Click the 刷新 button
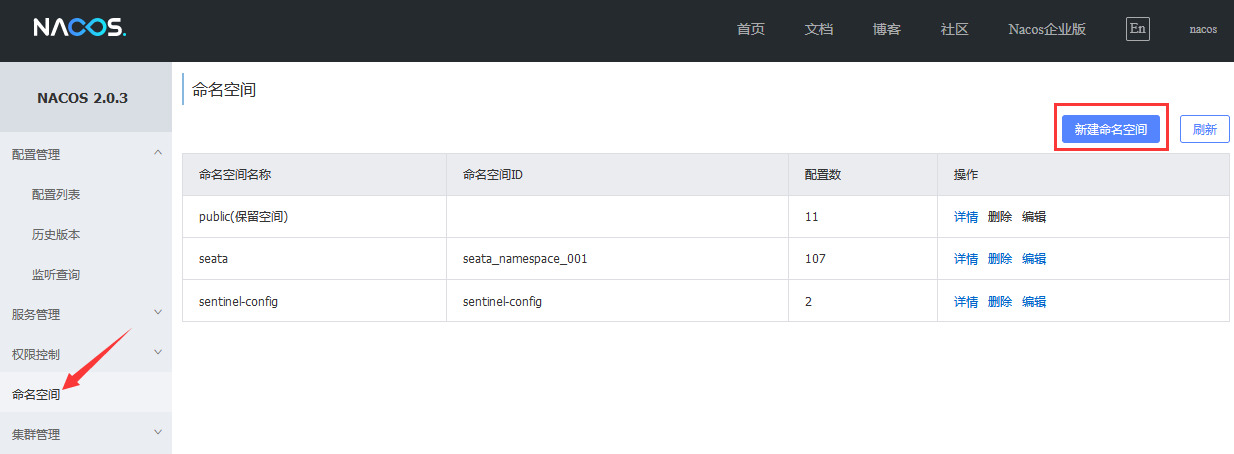The image size is (1234, 454). click(x=1204, y=129)
